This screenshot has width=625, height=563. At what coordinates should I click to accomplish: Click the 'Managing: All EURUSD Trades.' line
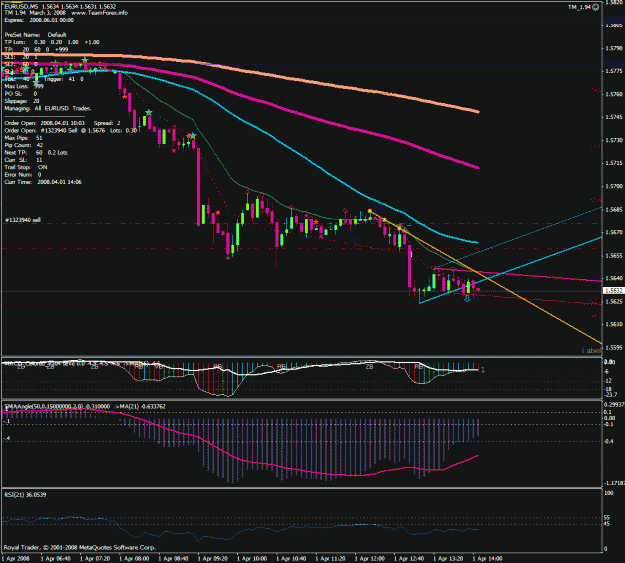(x=48, y=108)
